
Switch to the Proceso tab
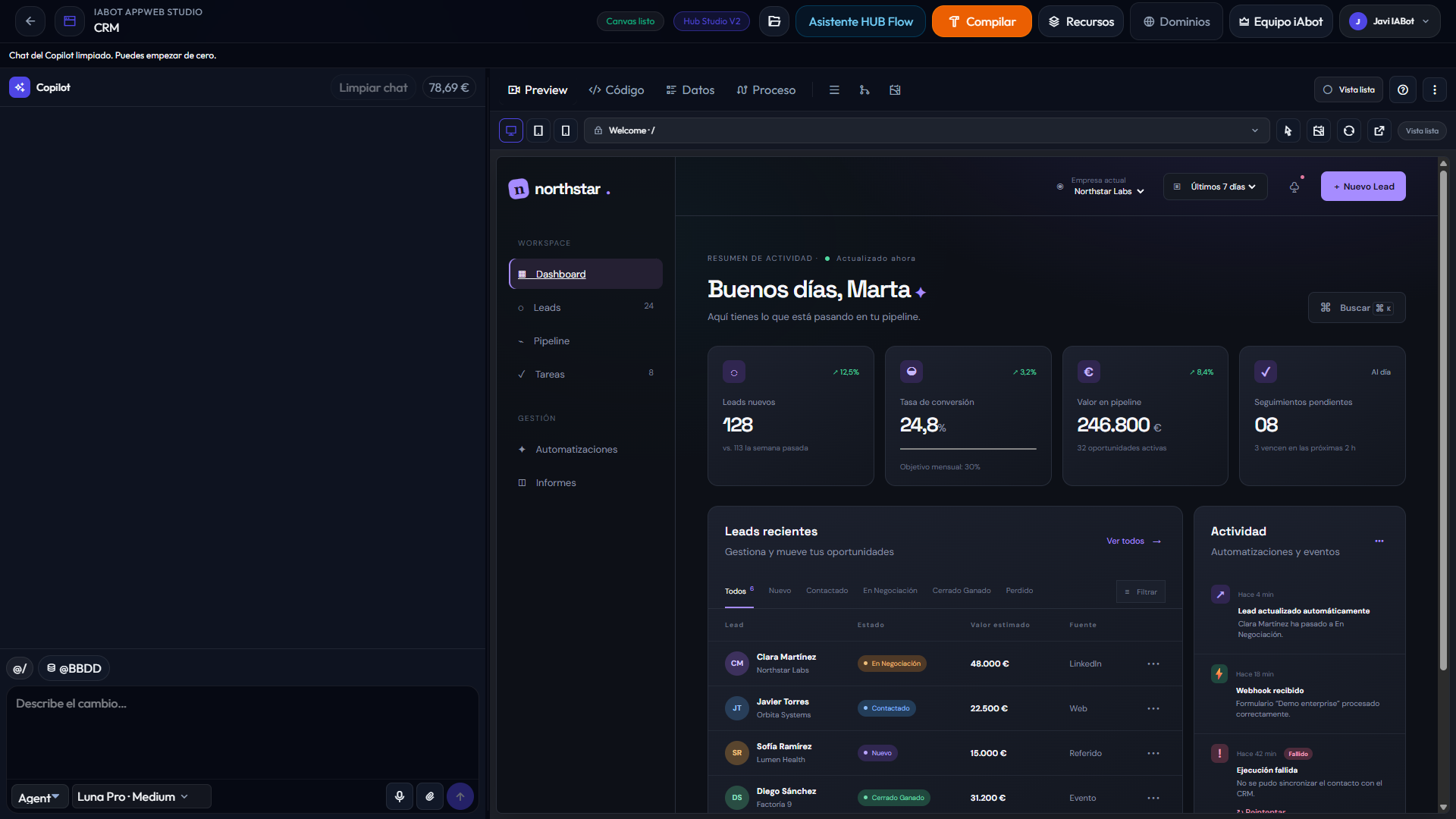767,89
